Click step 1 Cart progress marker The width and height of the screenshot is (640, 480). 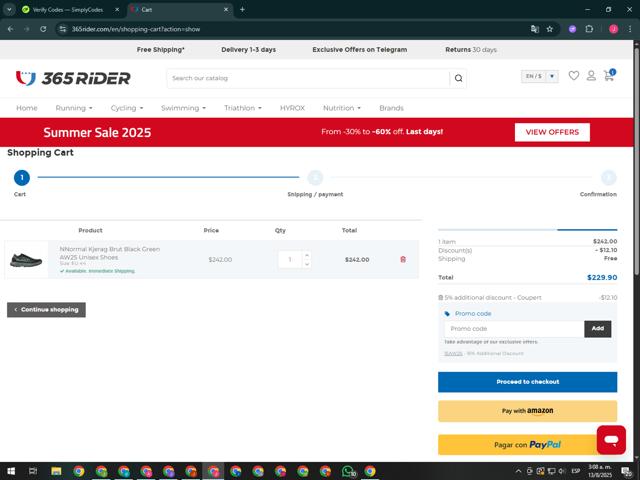click(x=22, y=178)
